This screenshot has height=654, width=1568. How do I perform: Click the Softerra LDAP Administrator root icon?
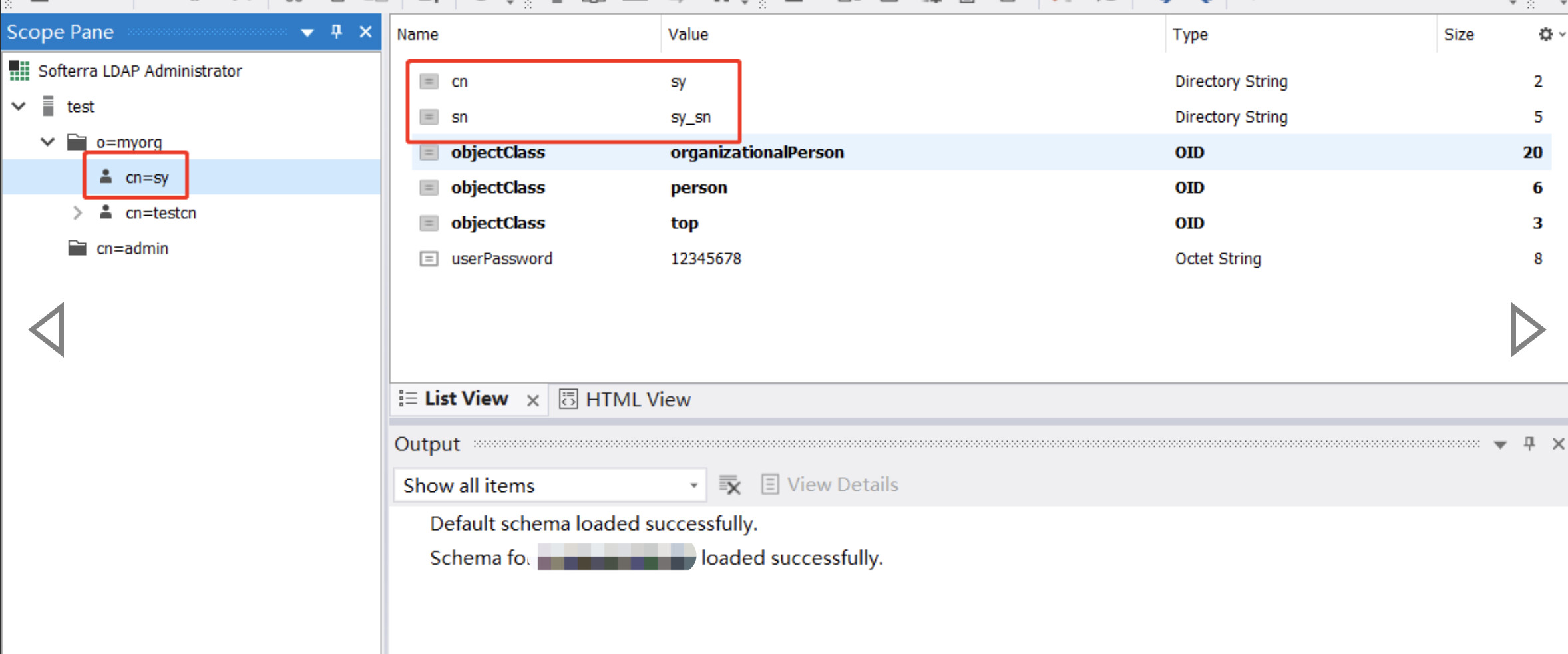pyautogui.click(x=20, y=71)
